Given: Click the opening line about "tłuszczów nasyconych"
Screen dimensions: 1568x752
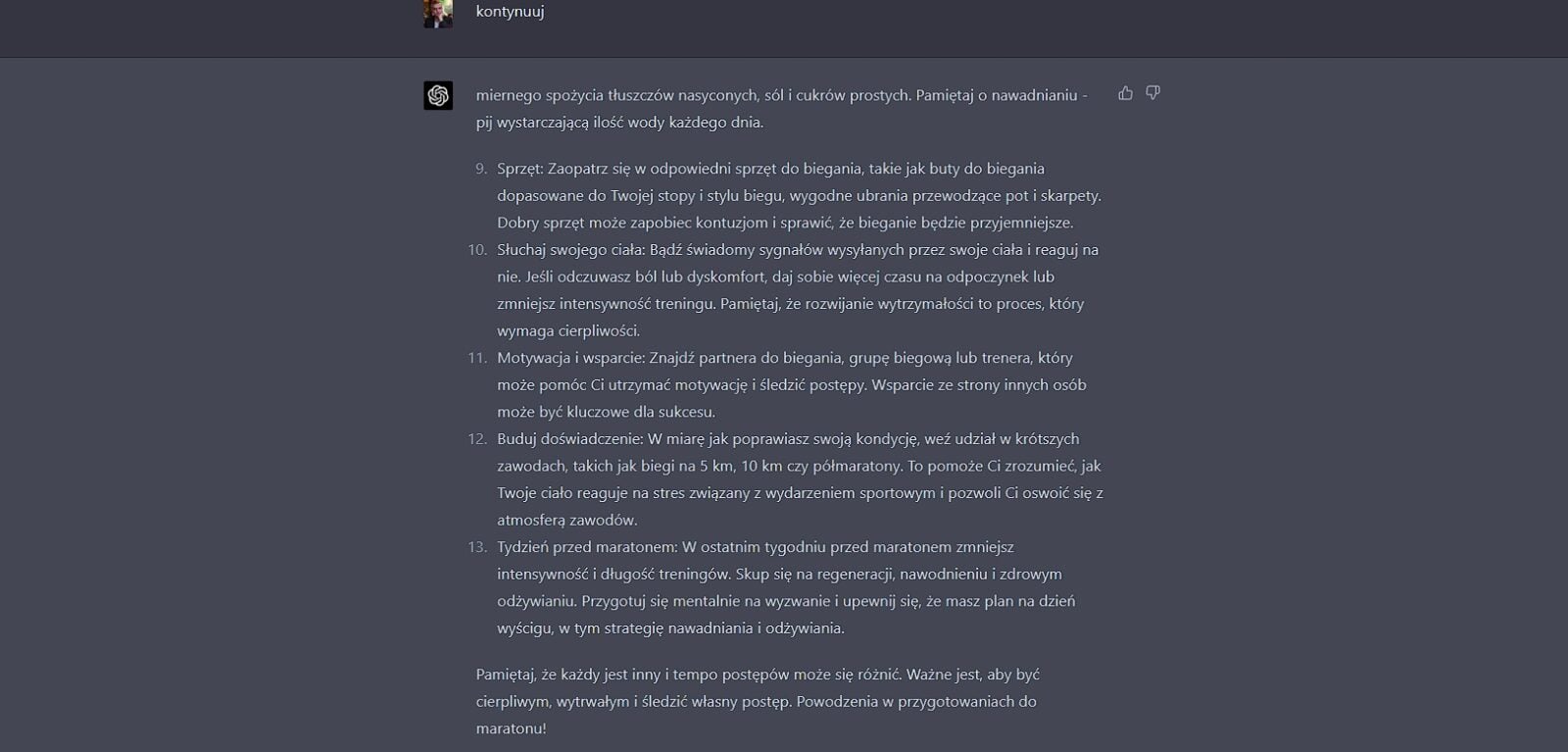Looking at the screenshot, I should click(x=781, y=95).
